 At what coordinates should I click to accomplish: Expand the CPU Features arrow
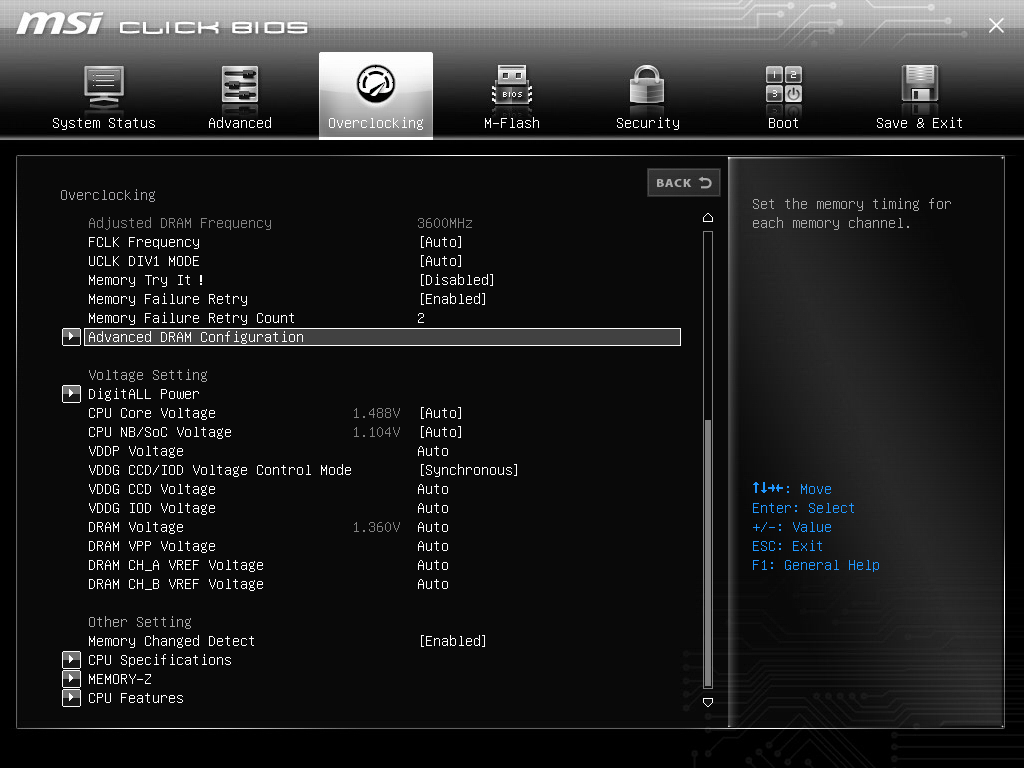71,697
